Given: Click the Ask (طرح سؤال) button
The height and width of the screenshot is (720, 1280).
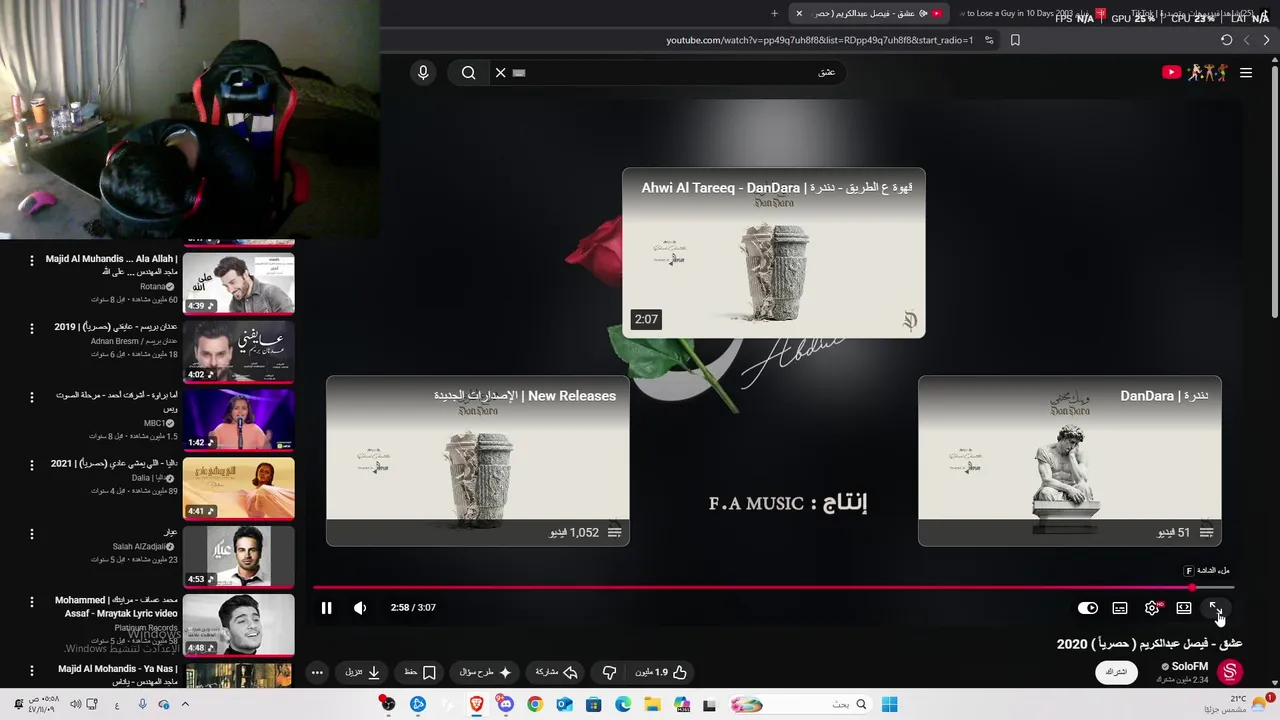Looking at the screenshot, I should click(486, 672).
